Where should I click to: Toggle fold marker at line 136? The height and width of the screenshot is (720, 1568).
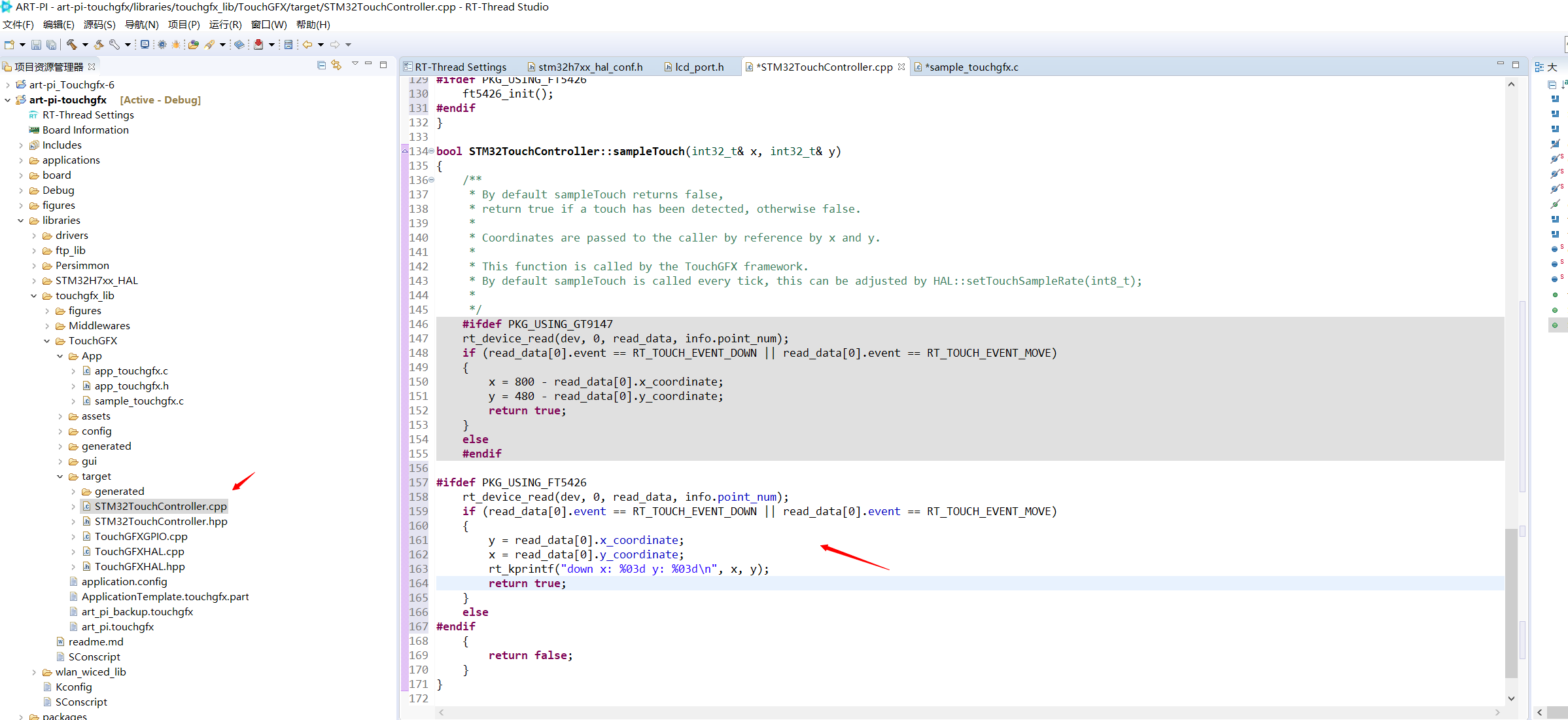pos(431,180)
